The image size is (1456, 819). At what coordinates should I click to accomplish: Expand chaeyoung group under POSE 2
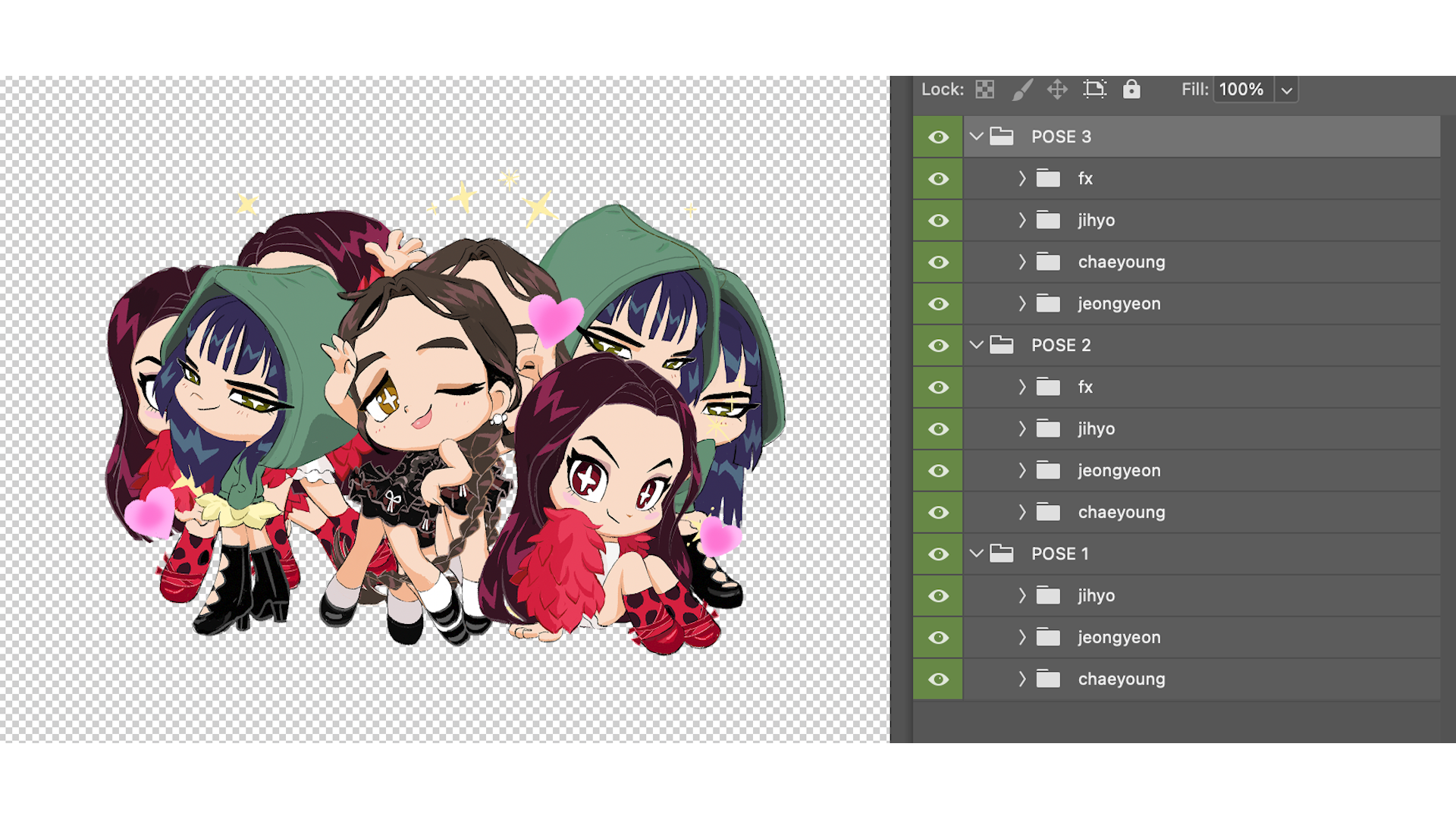[x=1021, y=512]
